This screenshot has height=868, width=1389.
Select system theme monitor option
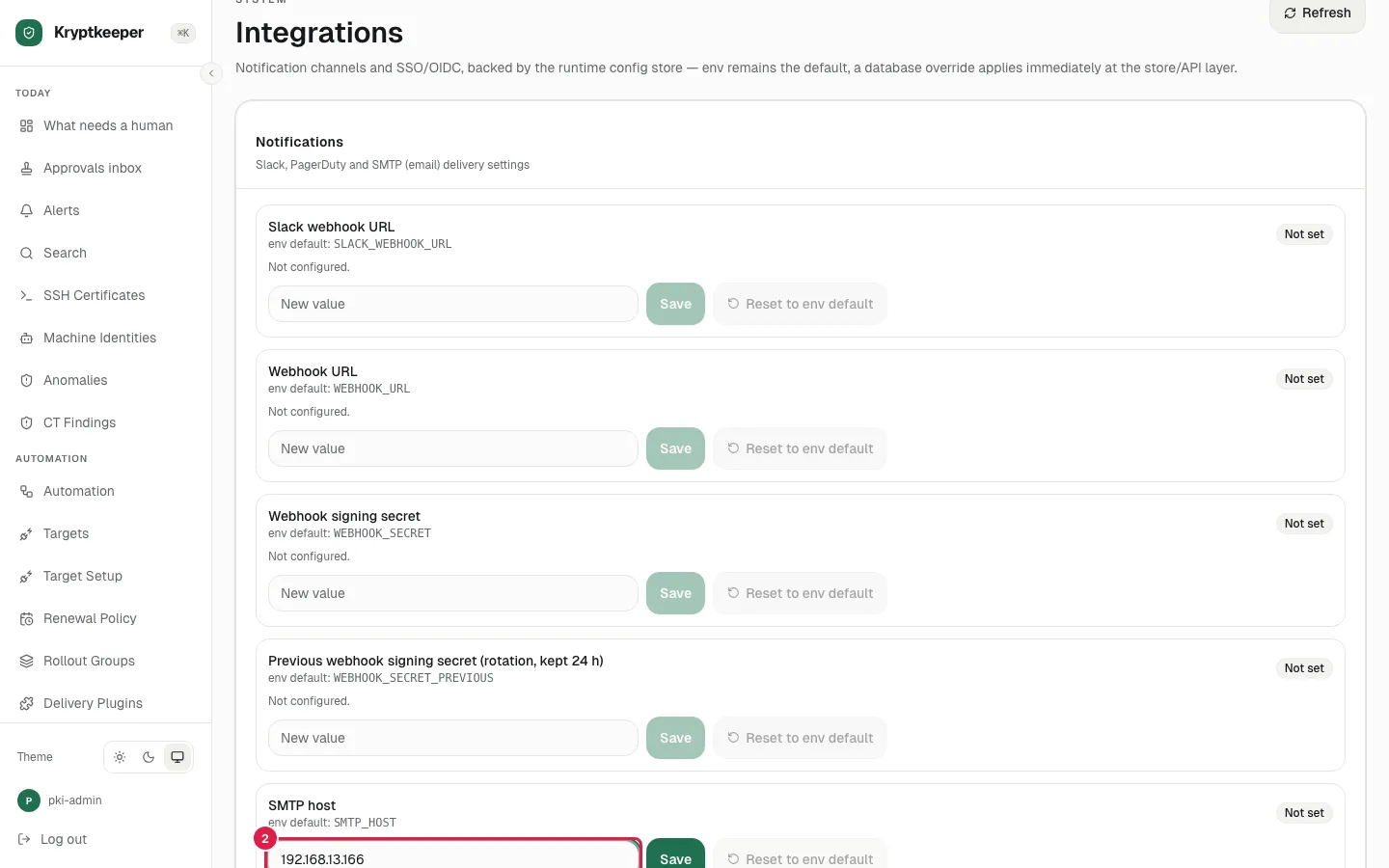tap(177, 757)
